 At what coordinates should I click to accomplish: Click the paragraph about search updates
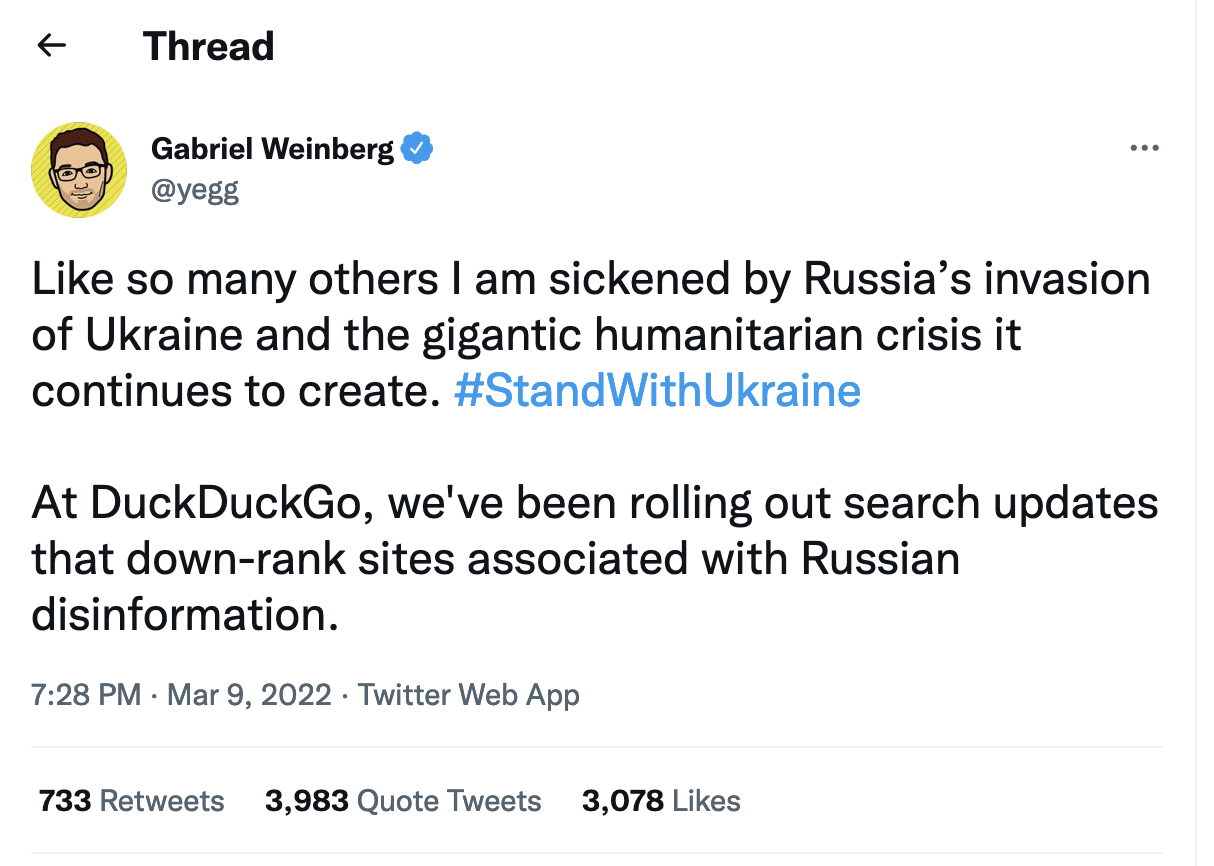[595, 559]
